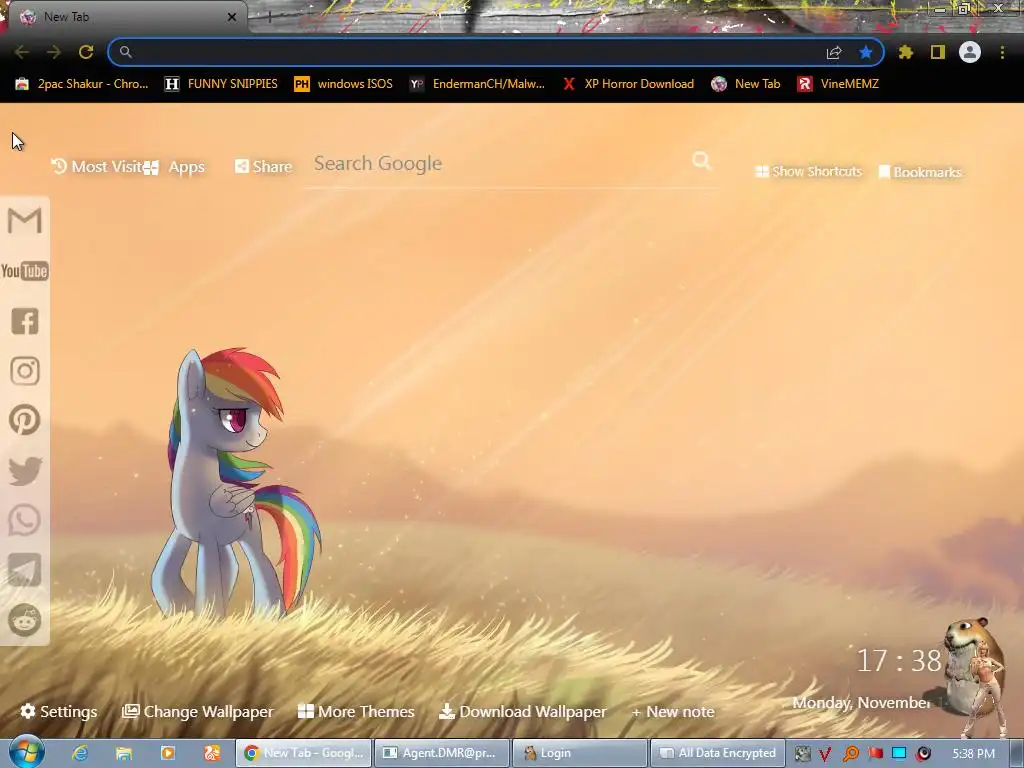Screen dimensions: 1024x768
Task: Click Download Wallpaper
Action: pos(523,711)
